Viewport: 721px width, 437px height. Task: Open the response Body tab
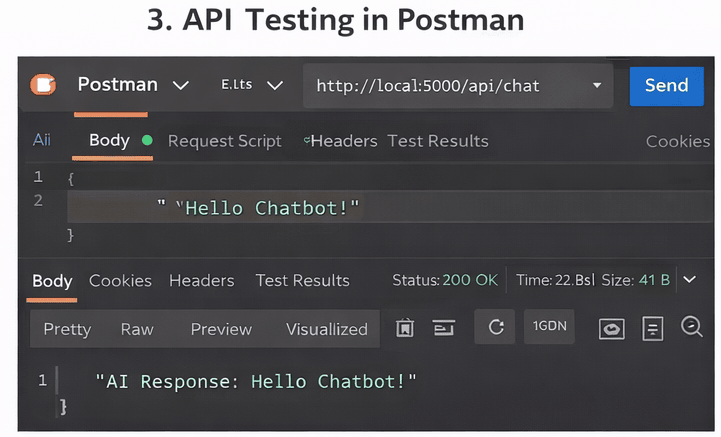52,281
